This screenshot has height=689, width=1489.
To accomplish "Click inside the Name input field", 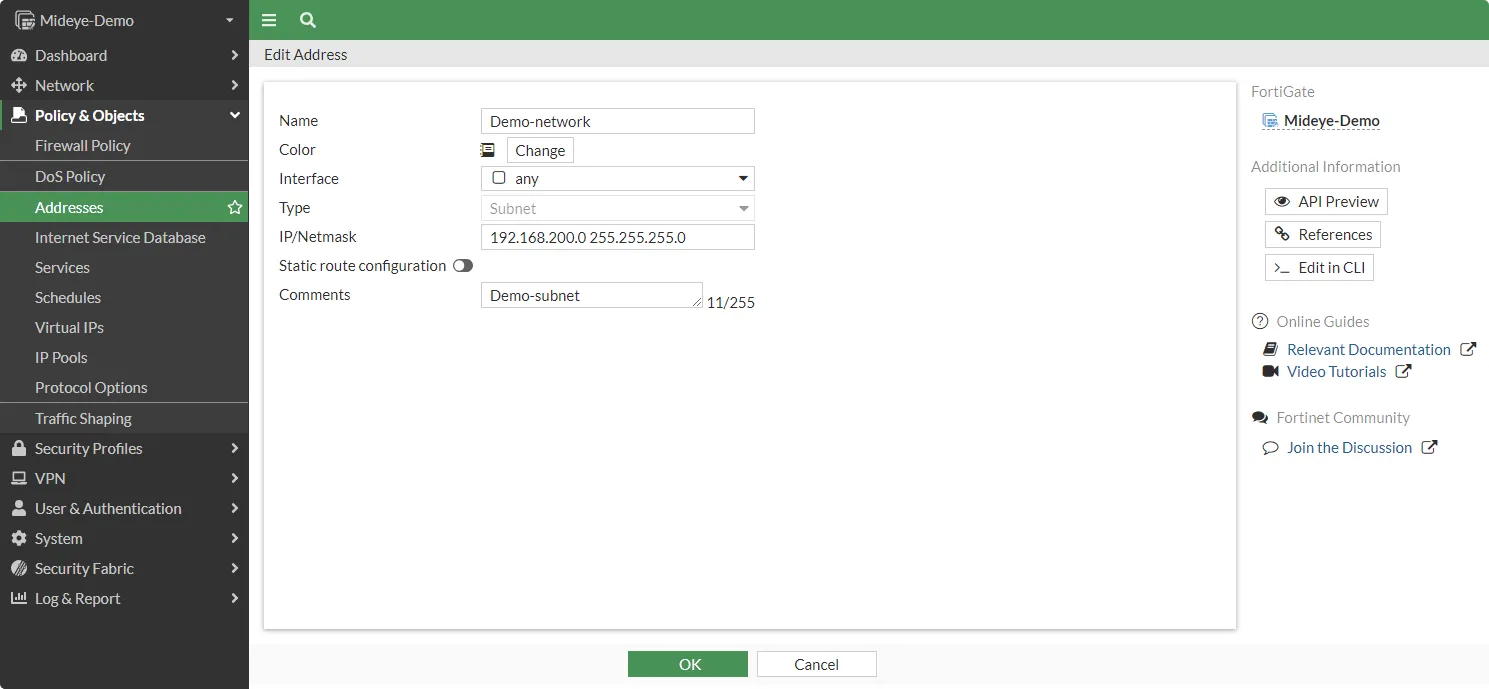I will [617, 120].
